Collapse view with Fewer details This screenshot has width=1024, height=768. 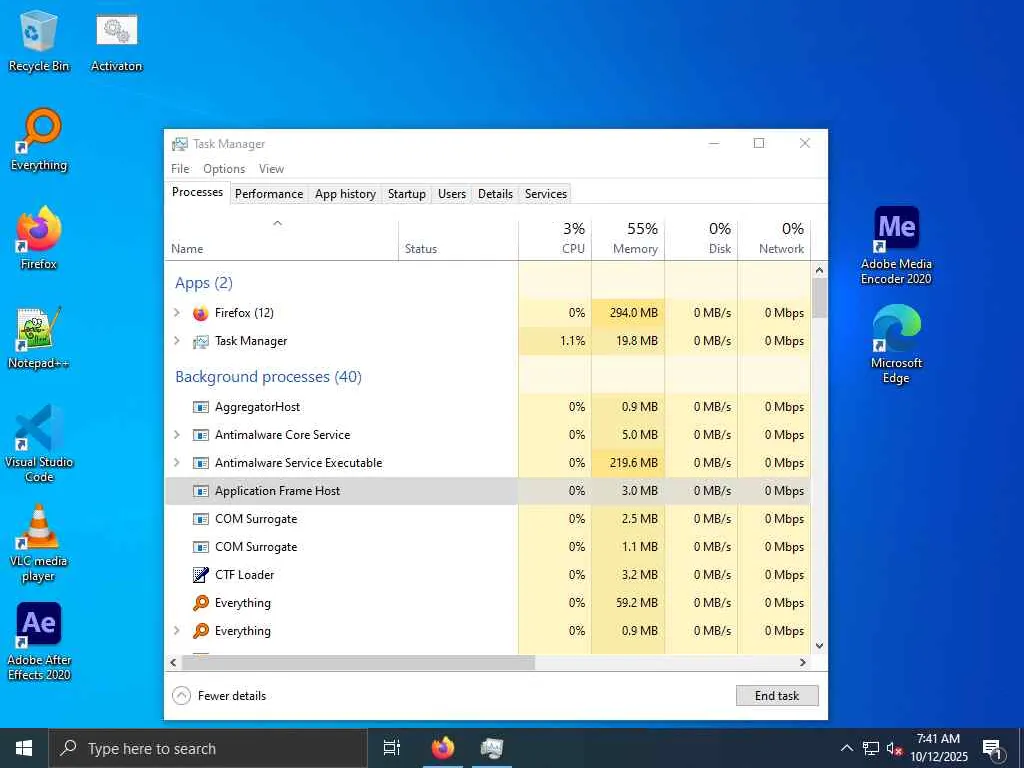[x=219, y=696]
